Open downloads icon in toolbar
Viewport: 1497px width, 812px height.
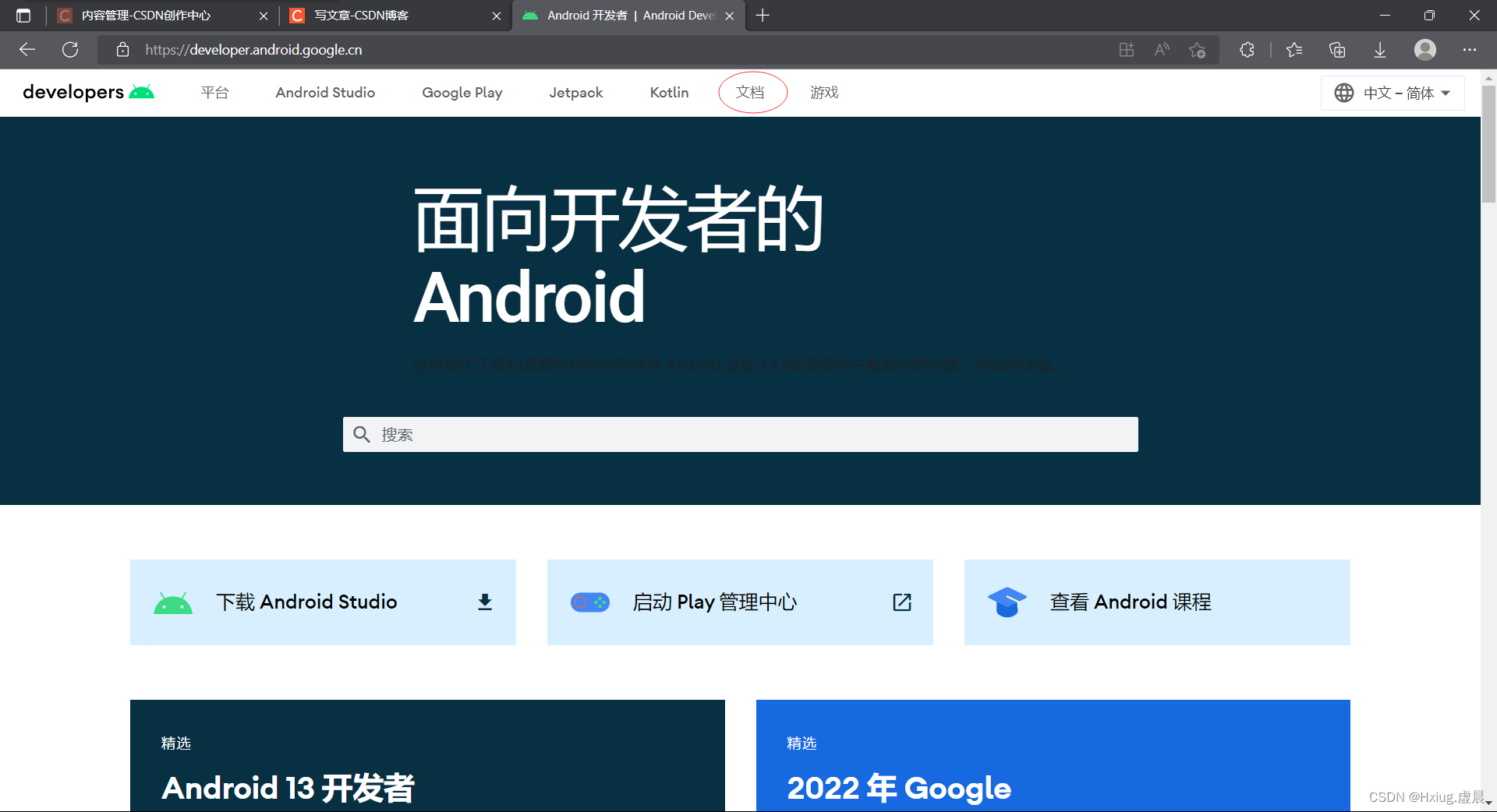1380,50
